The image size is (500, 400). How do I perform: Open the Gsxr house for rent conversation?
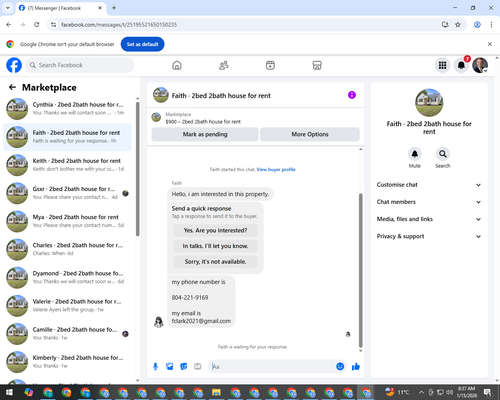(67, 193)
